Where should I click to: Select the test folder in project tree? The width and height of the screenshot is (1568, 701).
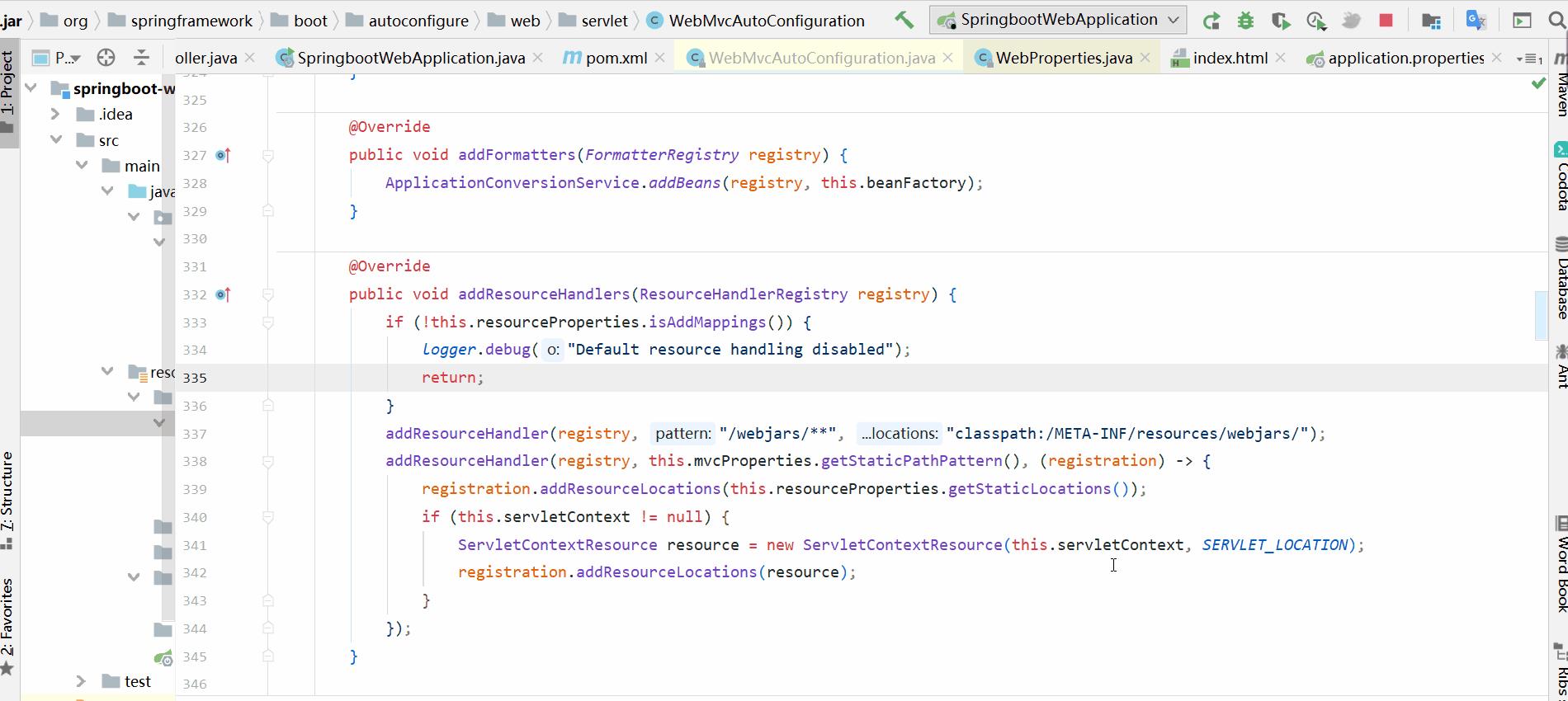point(126,681)
